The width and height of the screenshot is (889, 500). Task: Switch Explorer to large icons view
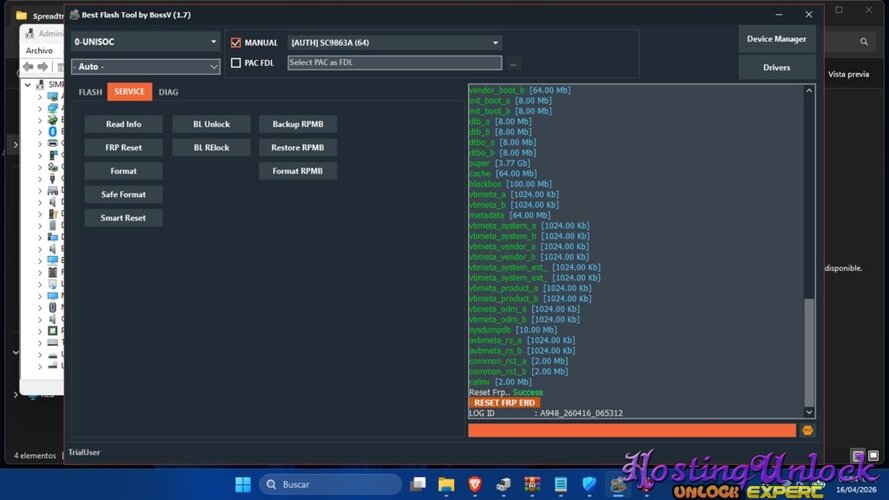click(x=873, y=456)
